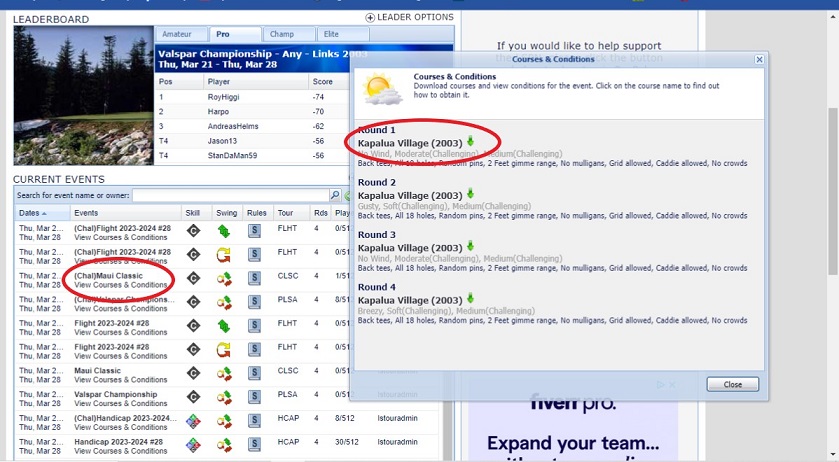This screenshot has width=839, height=462.
Task: Click the colored skill icon for (Chal)Handicap 2023-2024
Action: tap(193, 421)
